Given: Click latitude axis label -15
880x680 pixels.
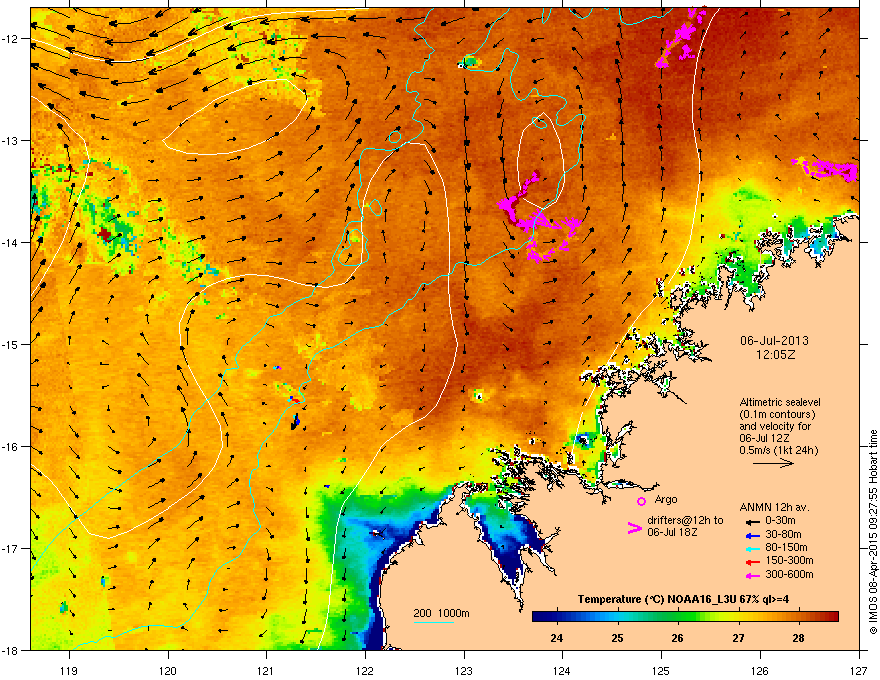Looking at the screenshot, I should click(11, 344).
